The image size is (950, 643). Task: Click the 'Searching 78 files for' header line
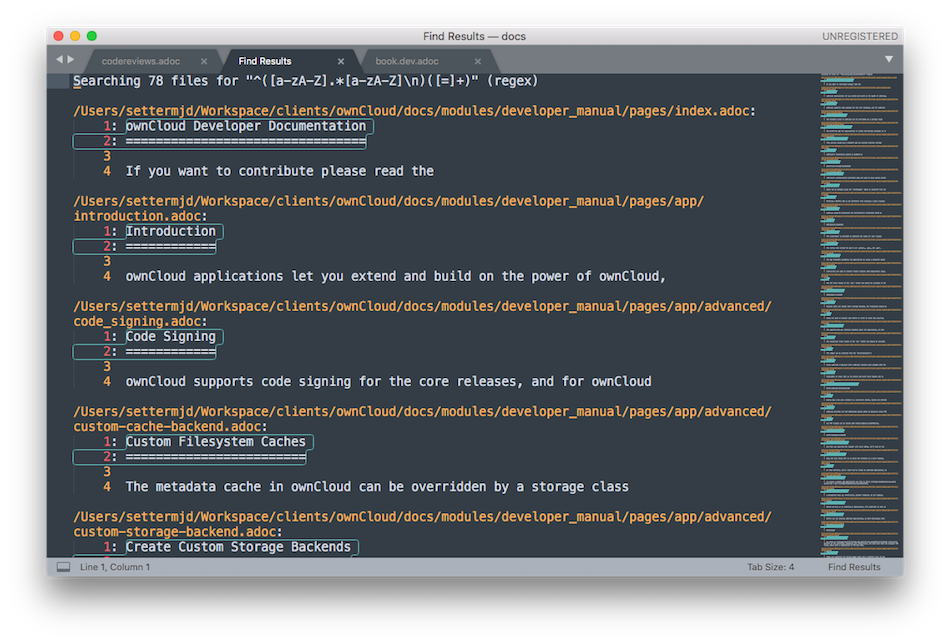coord(305,81)
